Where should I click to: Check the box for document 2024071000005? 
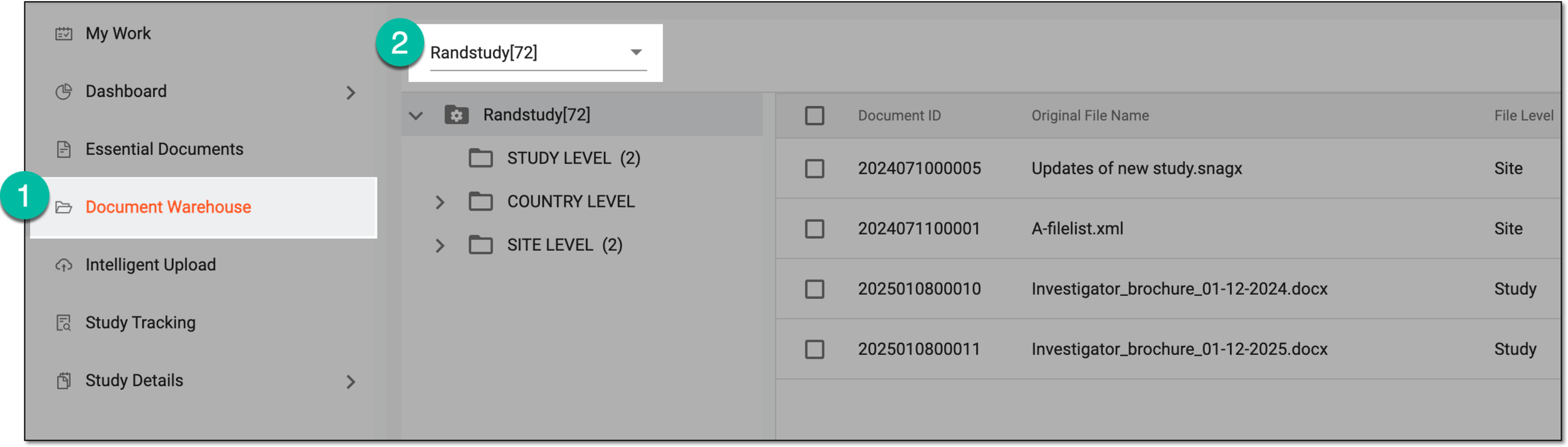pyautogui.click(x=815, y=169)
